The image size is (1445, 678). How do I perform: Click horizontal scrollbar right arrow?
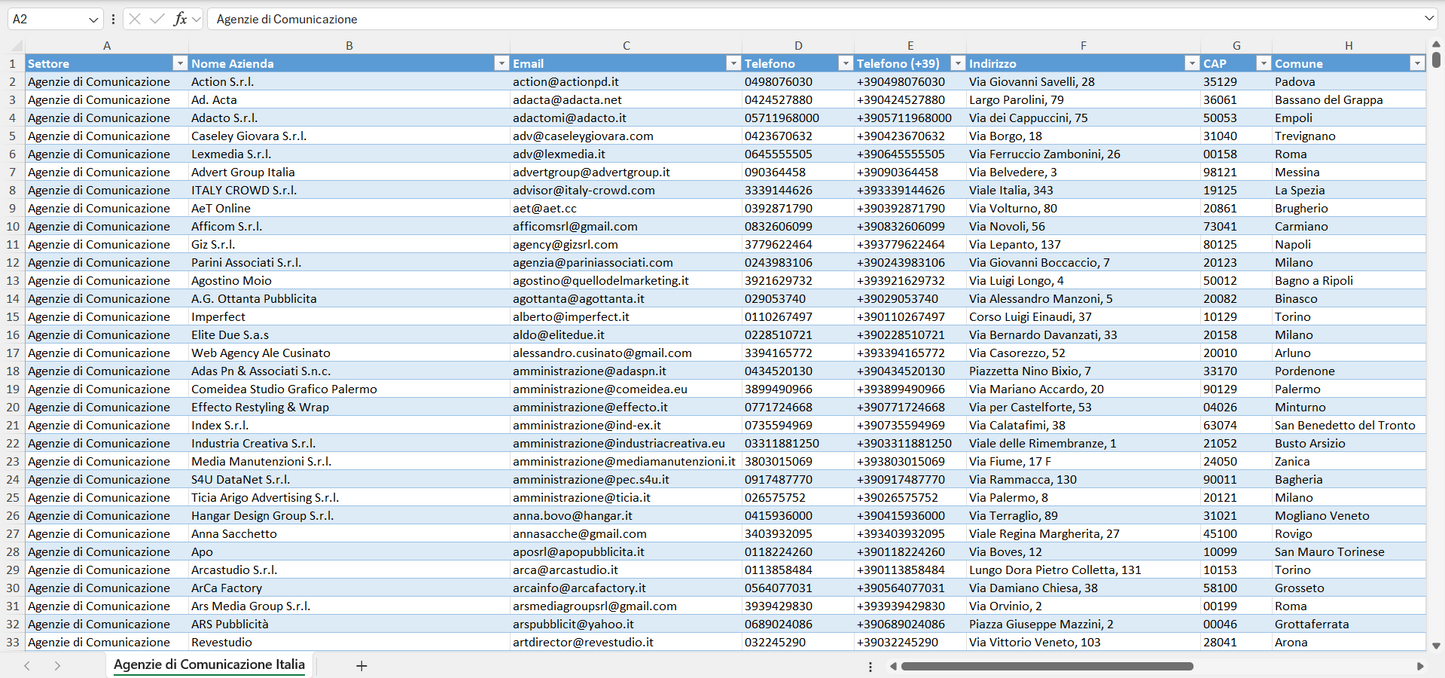(1420, 666)
